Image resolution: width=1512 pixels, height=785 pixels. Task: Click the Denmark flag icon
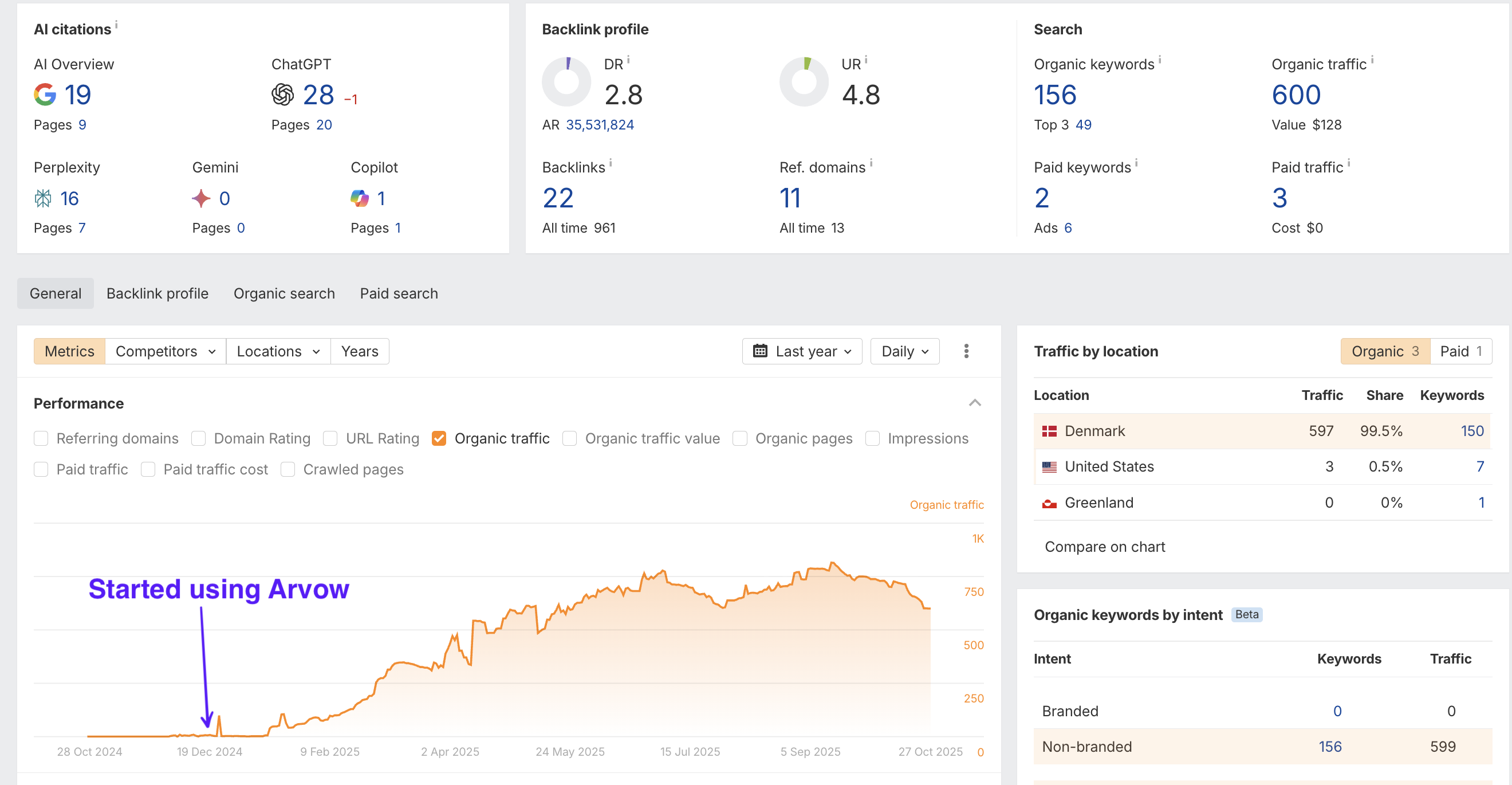pyautogui.click(x=1049, y=431)
